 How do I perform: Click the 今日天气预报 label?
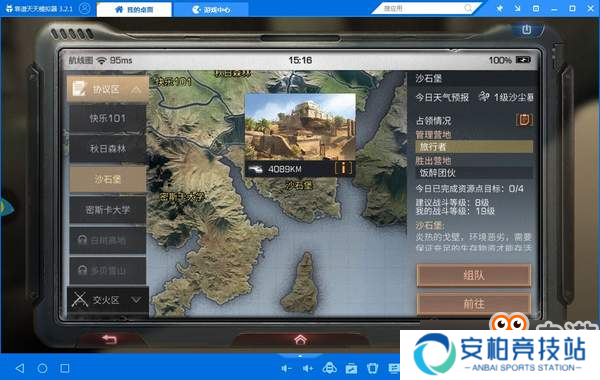tap(442, 98)
